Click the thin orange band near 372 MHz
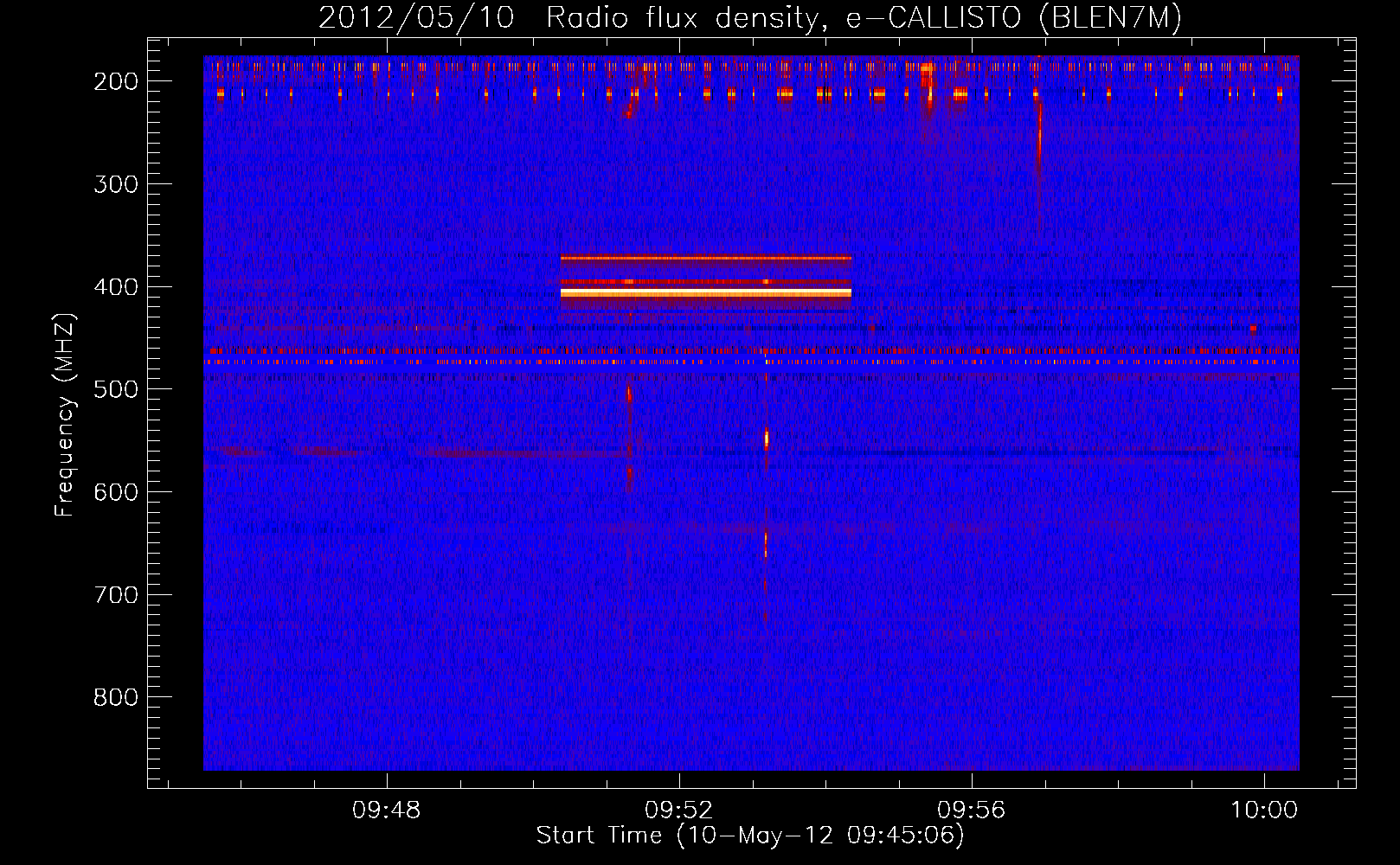1400x865 pixels. 706,258
